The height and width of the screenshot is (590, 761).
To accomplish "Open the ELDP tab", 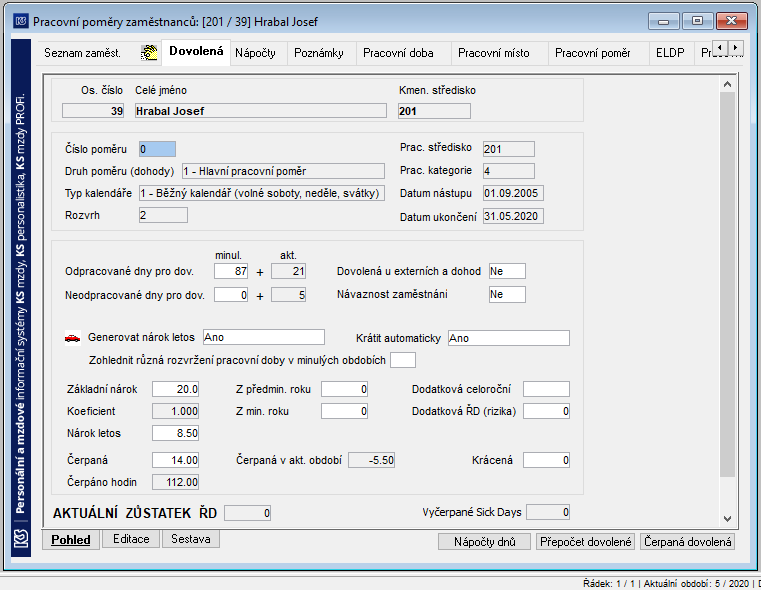I will click(x=670, y=53).
